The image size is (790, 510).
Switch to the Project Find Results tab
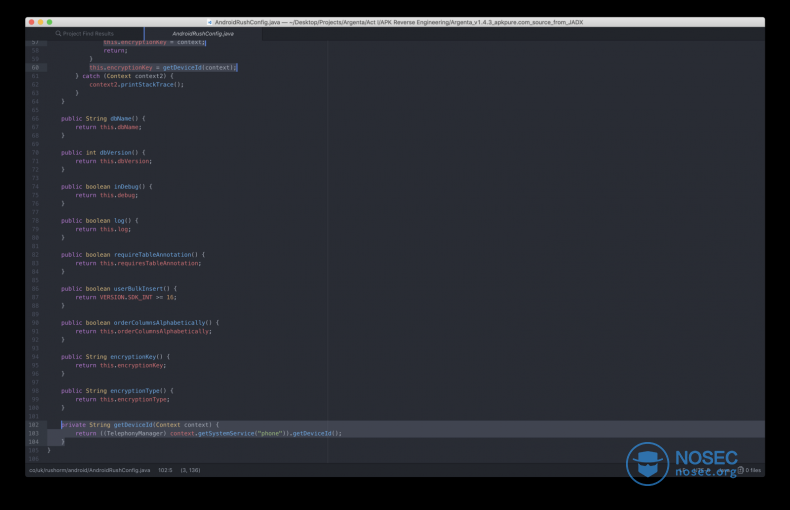(x=85, y=34)
